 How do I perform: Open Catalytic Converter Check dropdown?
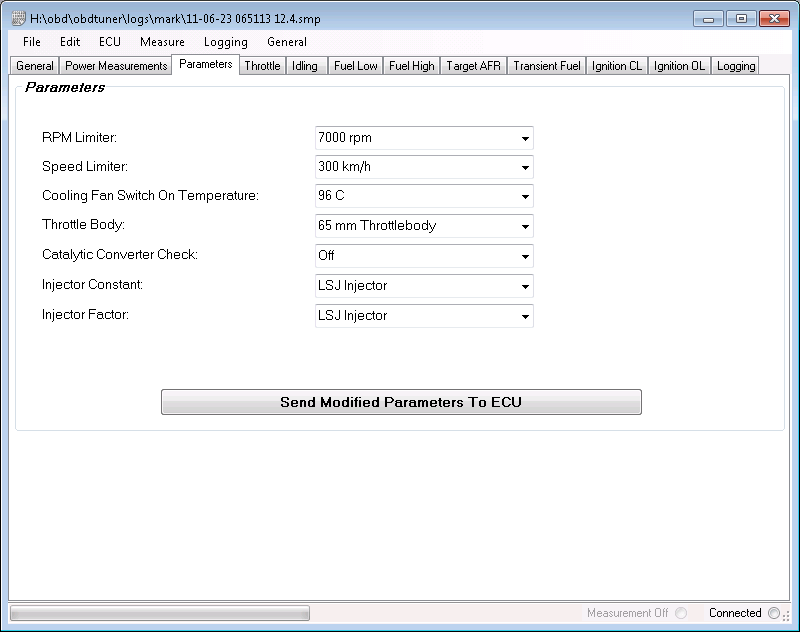[424, 256]
